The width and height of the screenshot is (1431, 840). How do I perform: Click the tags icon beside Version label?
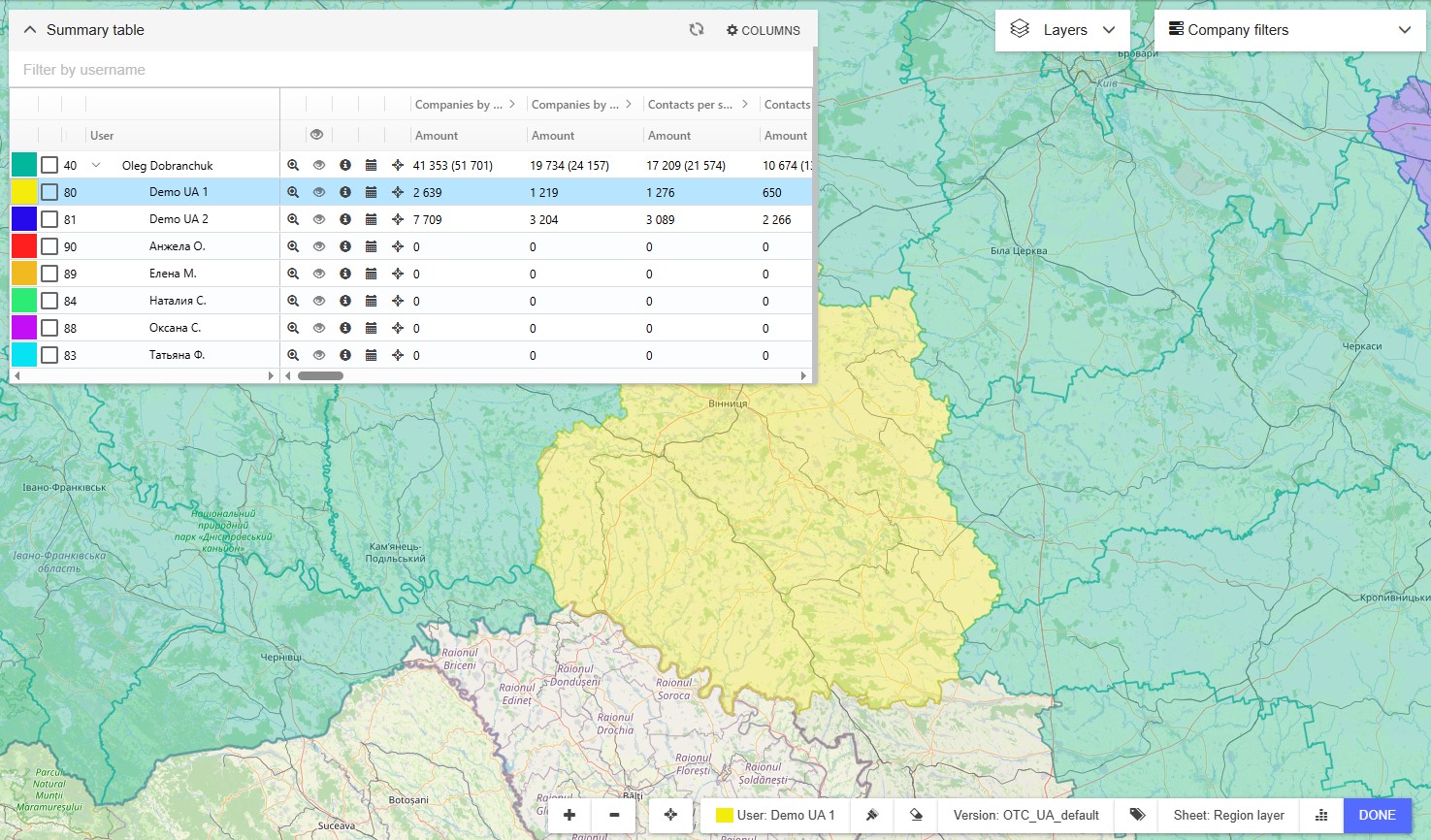tap(1137, 815)
